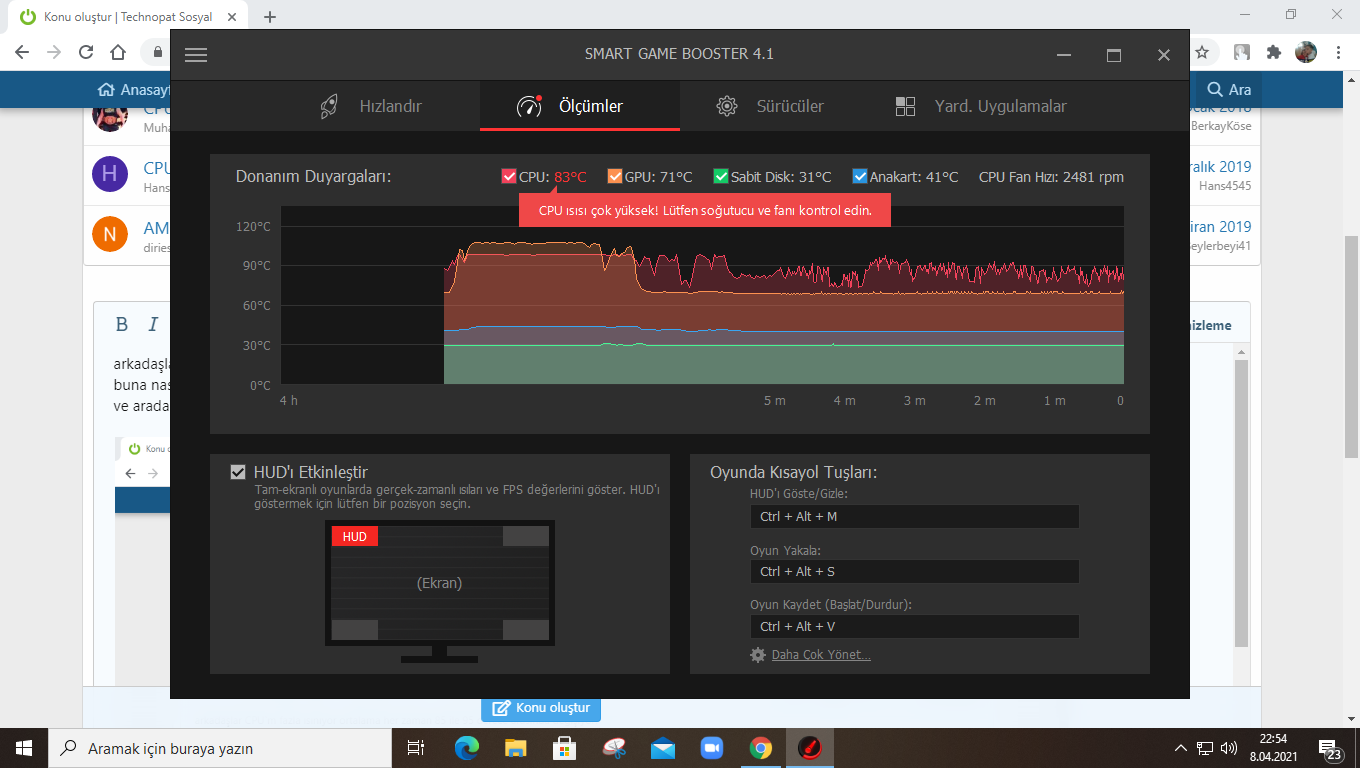Choose the top-right HUD position on screen preview

[x=526, y=537]
